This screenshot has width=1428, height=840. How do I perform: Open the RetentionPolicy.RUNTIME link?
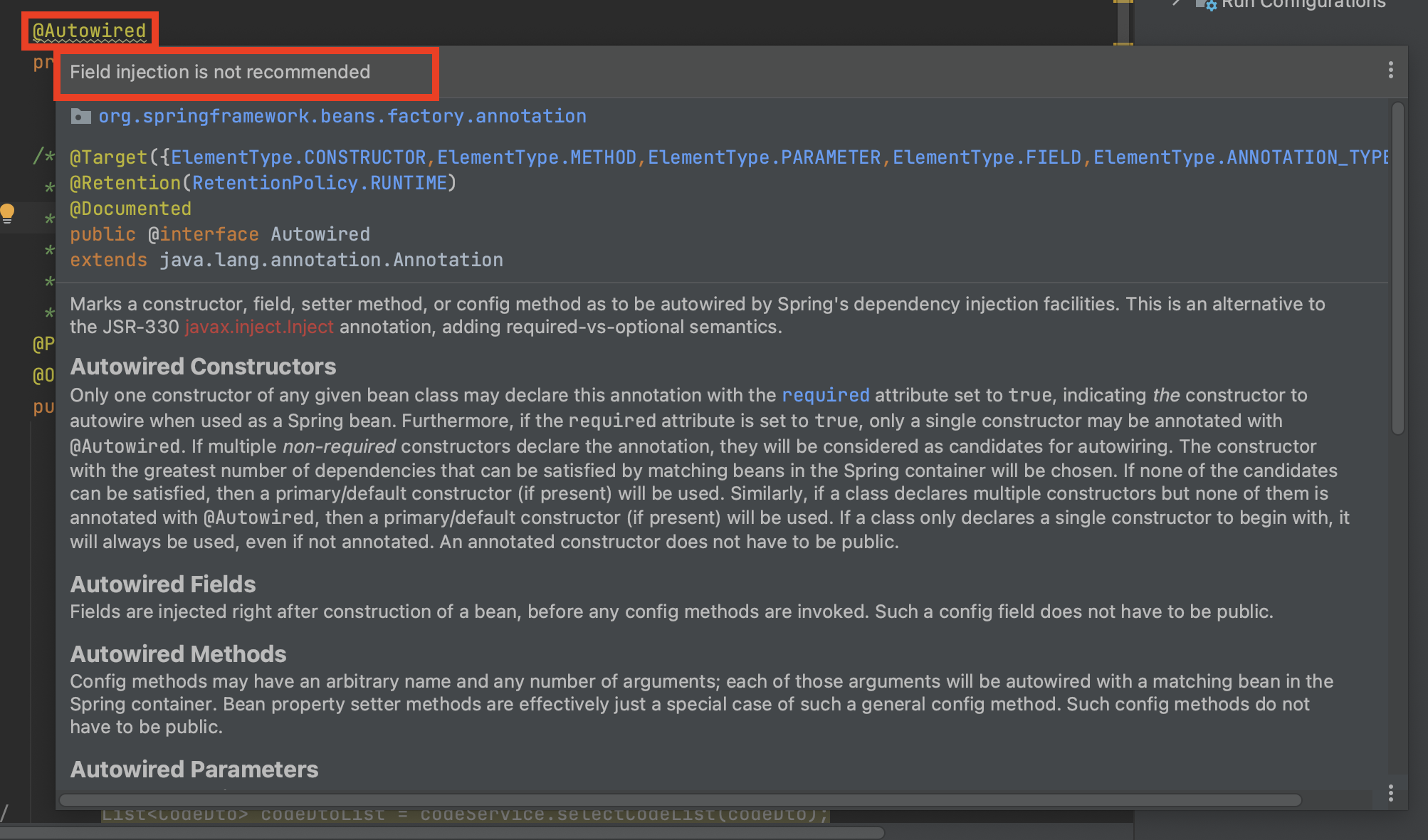point(320,183)
